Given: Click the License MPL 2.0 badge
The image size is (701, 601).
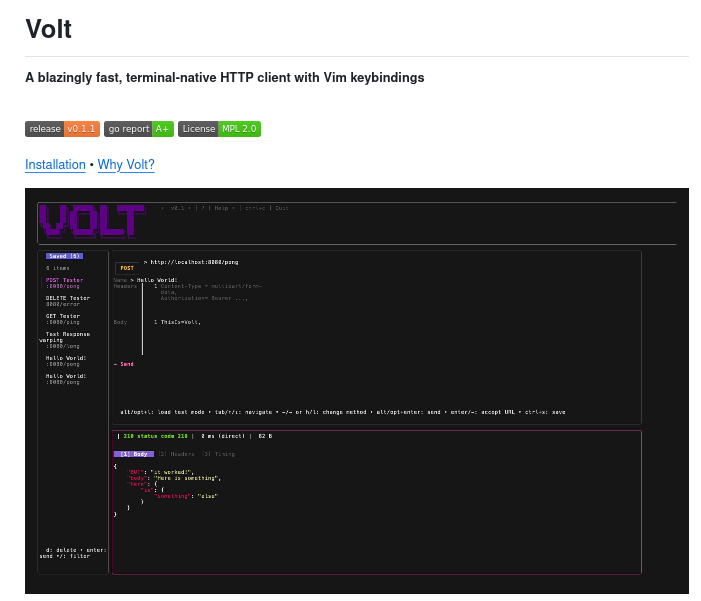Looking at the screenshot, I should point(219,129).
